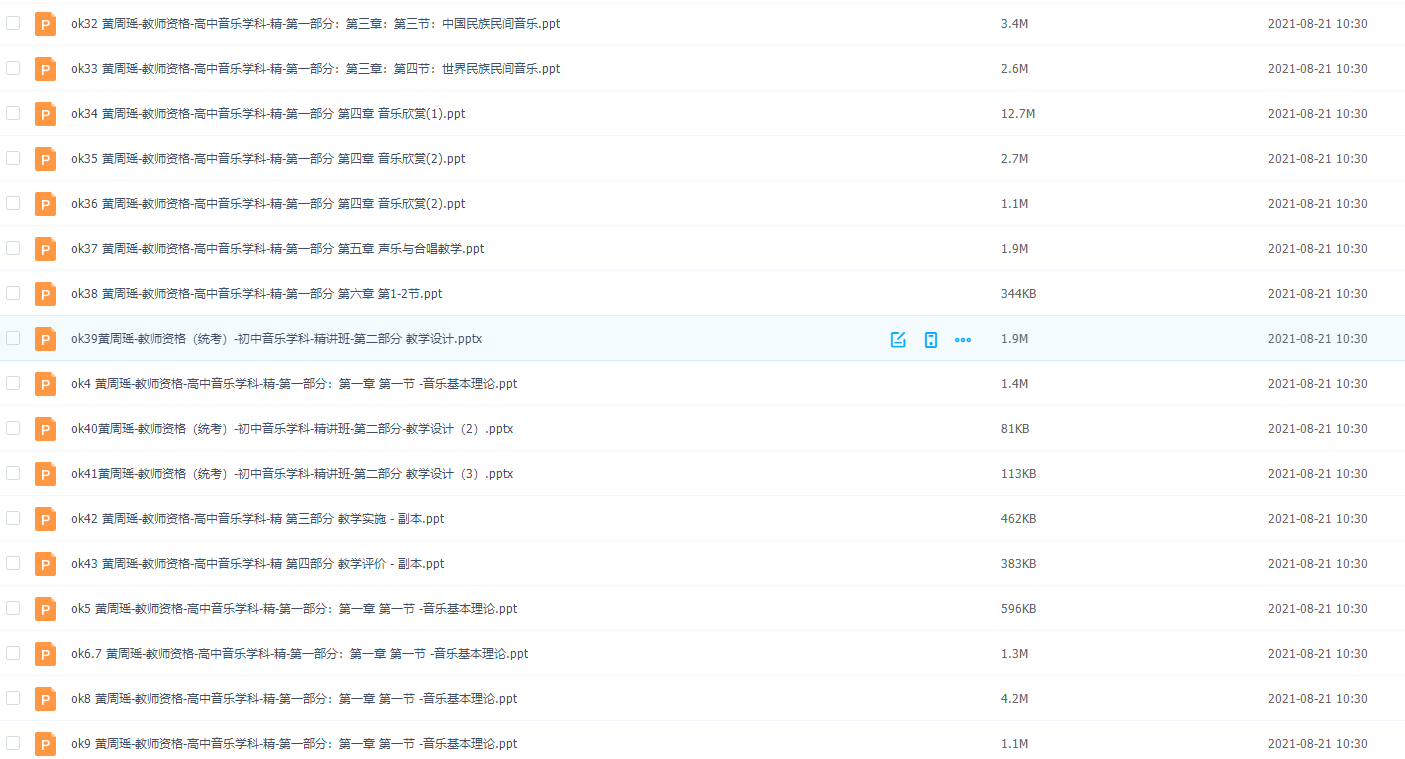Open ok6.7 音乐基本理论 file link
Image resolution: width=1405 pixels, height=759 pixels.
(x=298, y=653)
